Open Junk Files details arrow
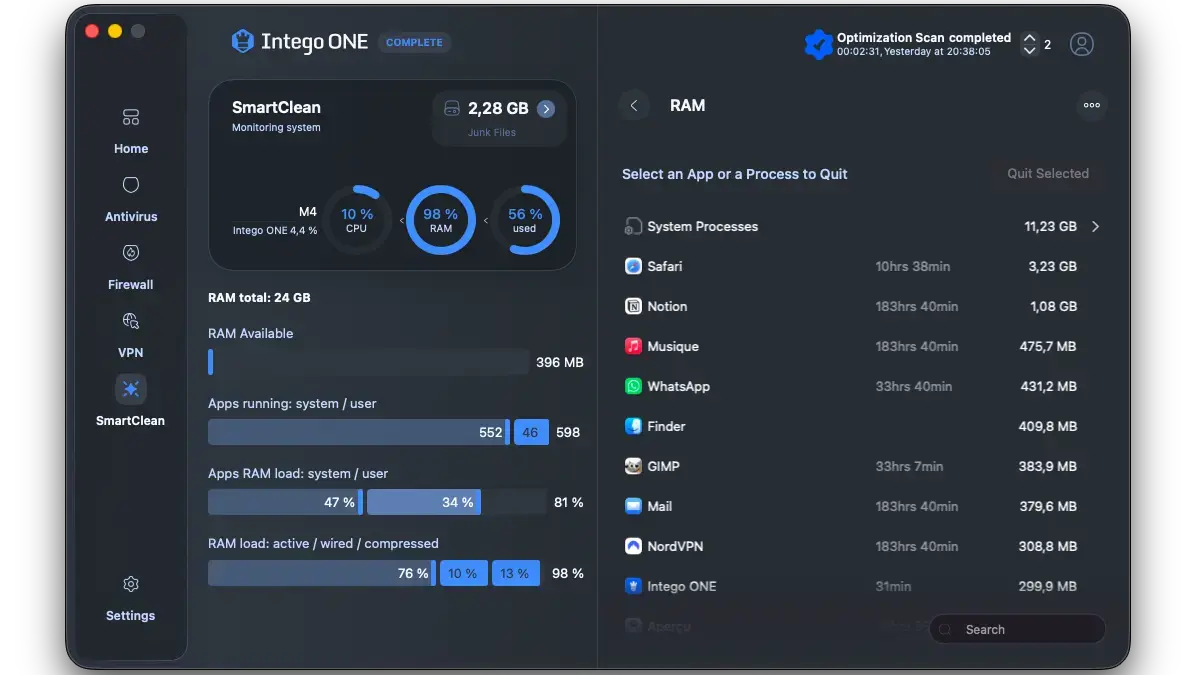This screenshot has width=1200, height=675. (546, 109)
